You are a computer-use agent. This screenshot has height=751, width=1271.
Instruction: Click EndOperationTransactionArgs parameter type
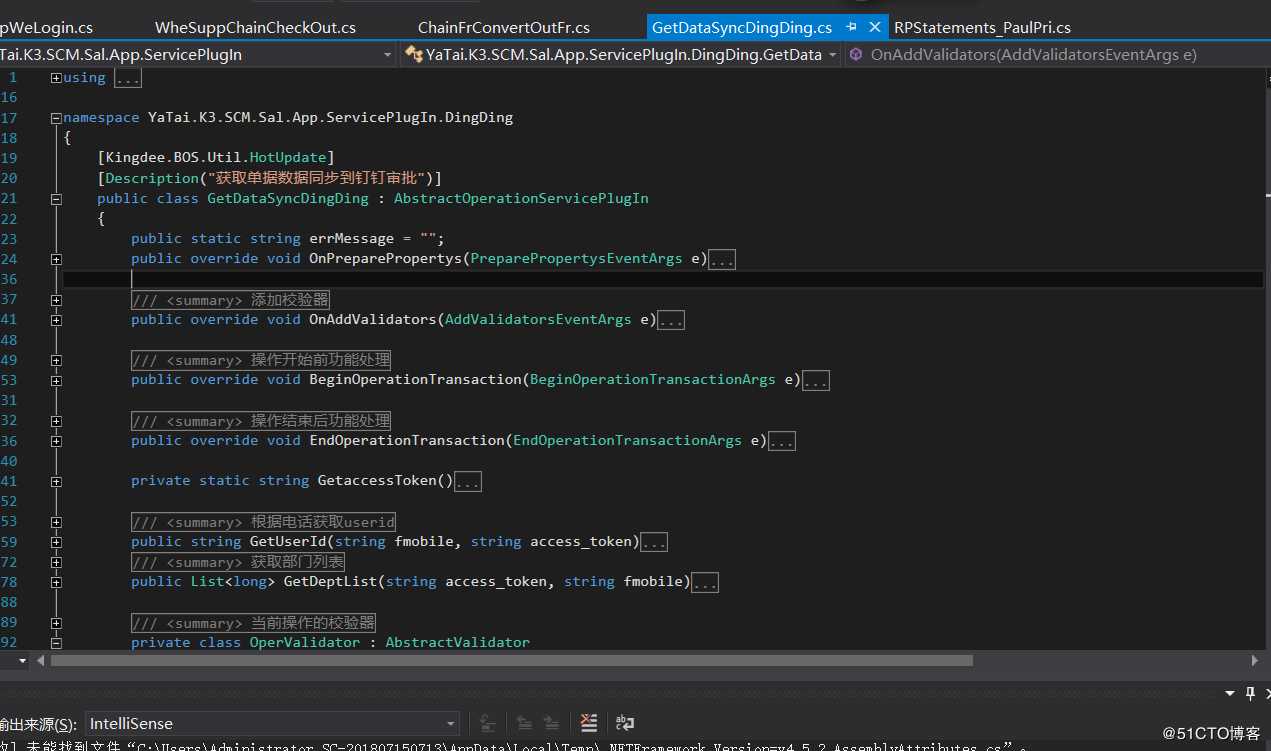pos(628,440)
